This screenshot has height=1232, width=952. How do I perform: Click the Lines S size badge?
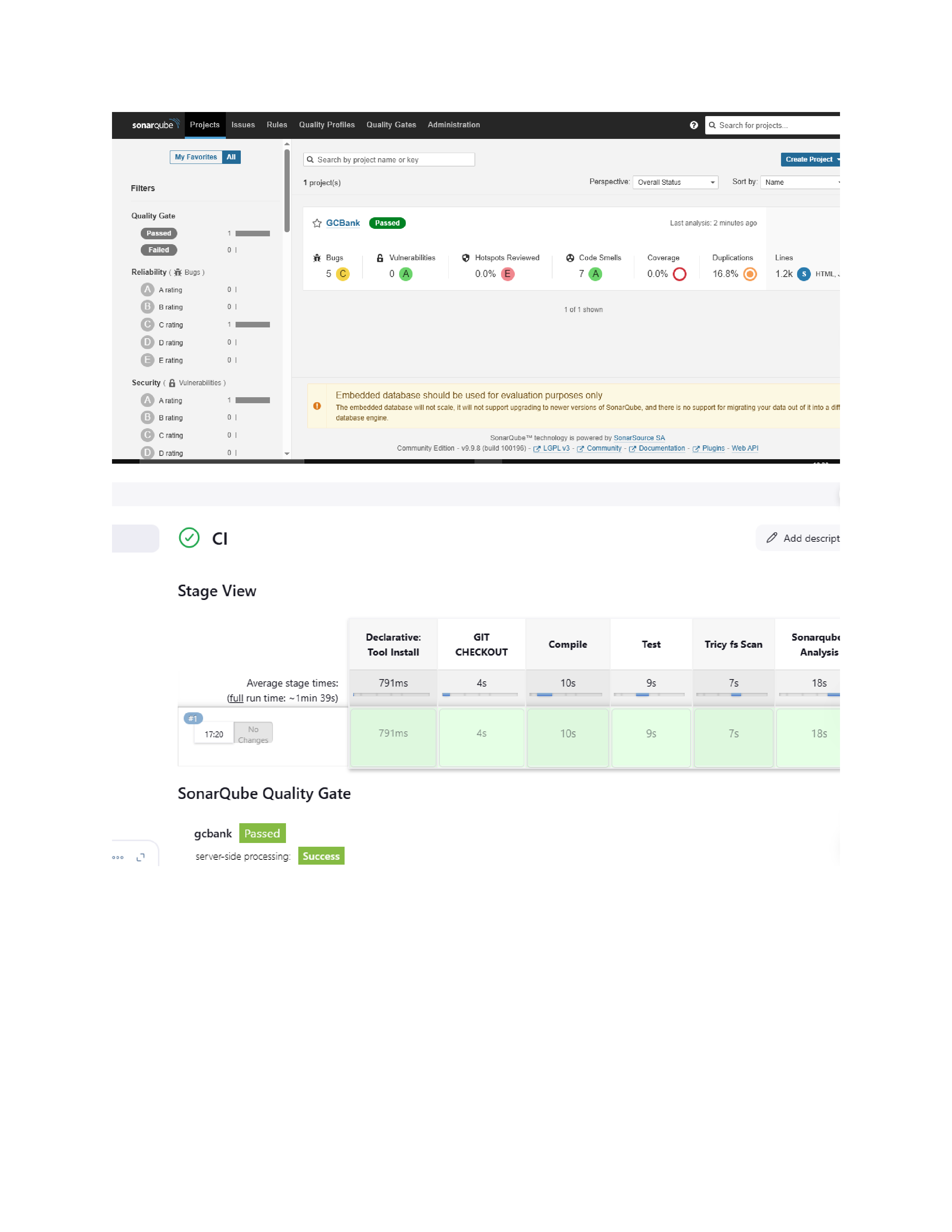pos(804,274)
